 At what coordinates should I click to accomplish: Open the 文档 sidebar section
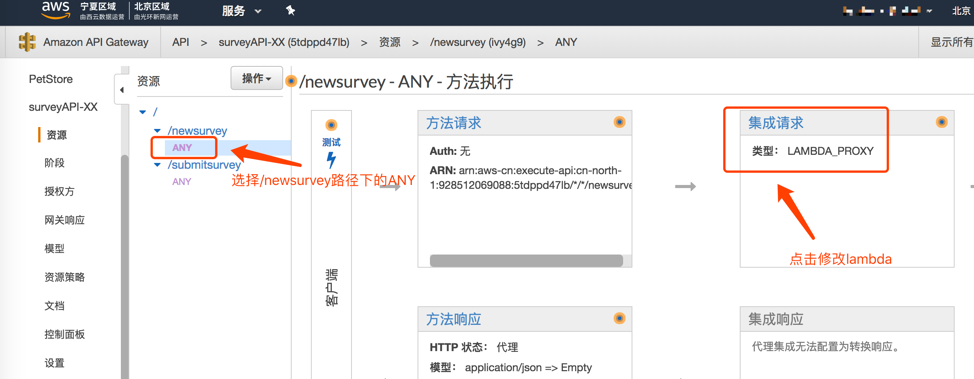[x=55, y=306]
